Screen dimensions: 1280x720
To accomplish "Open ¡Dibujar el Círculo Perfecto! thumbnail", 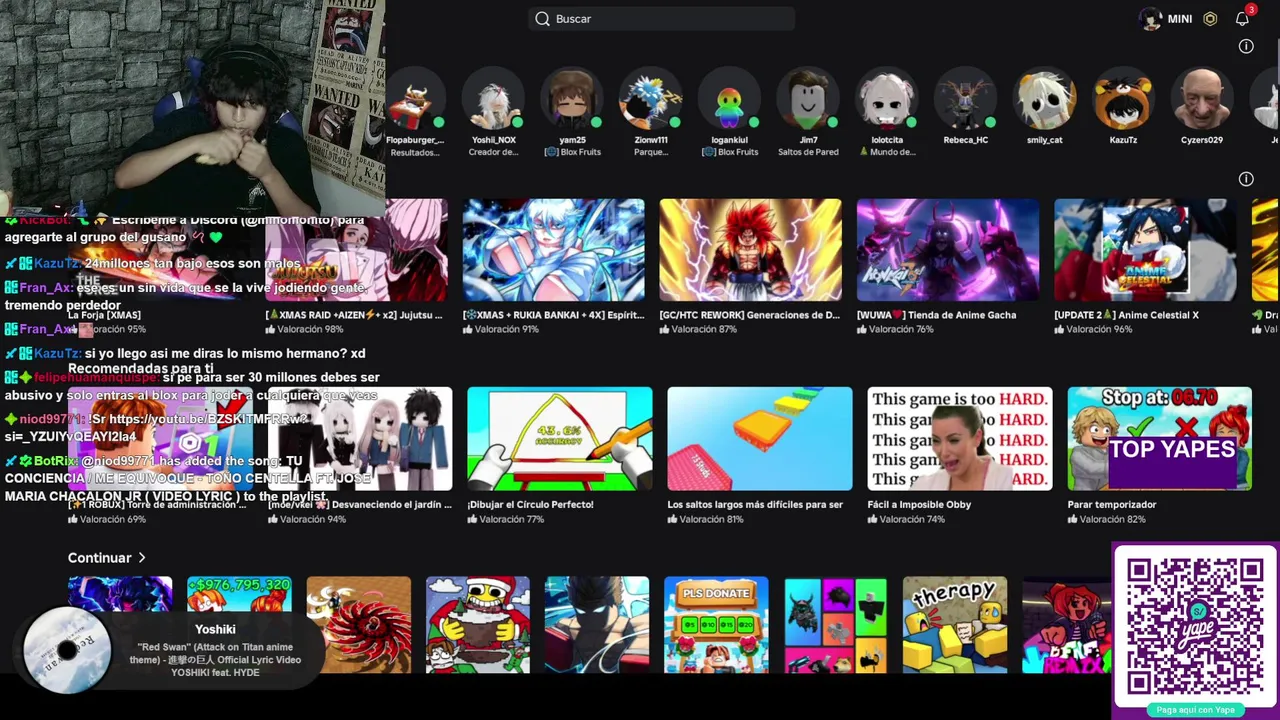I will pyautogui.click(x=560, y=439).
